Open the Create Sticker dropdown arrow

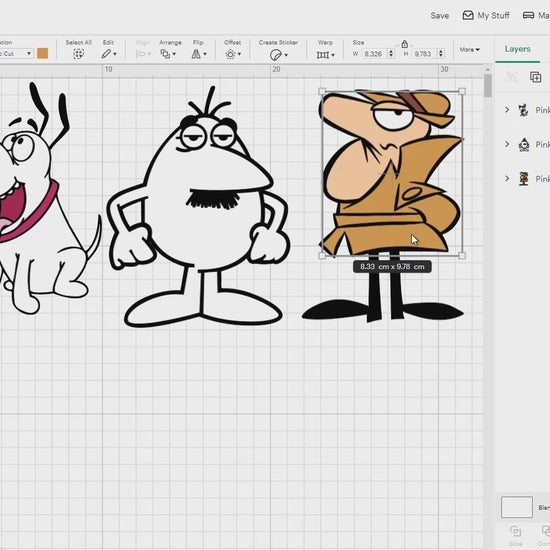coord(286,55)
